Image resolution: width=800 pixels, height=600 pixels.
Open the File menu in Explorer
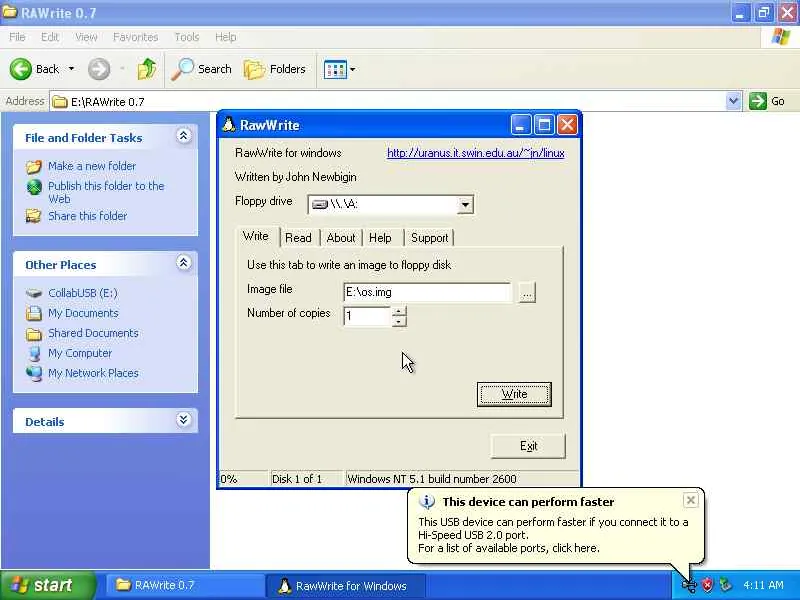pos(17,37)
